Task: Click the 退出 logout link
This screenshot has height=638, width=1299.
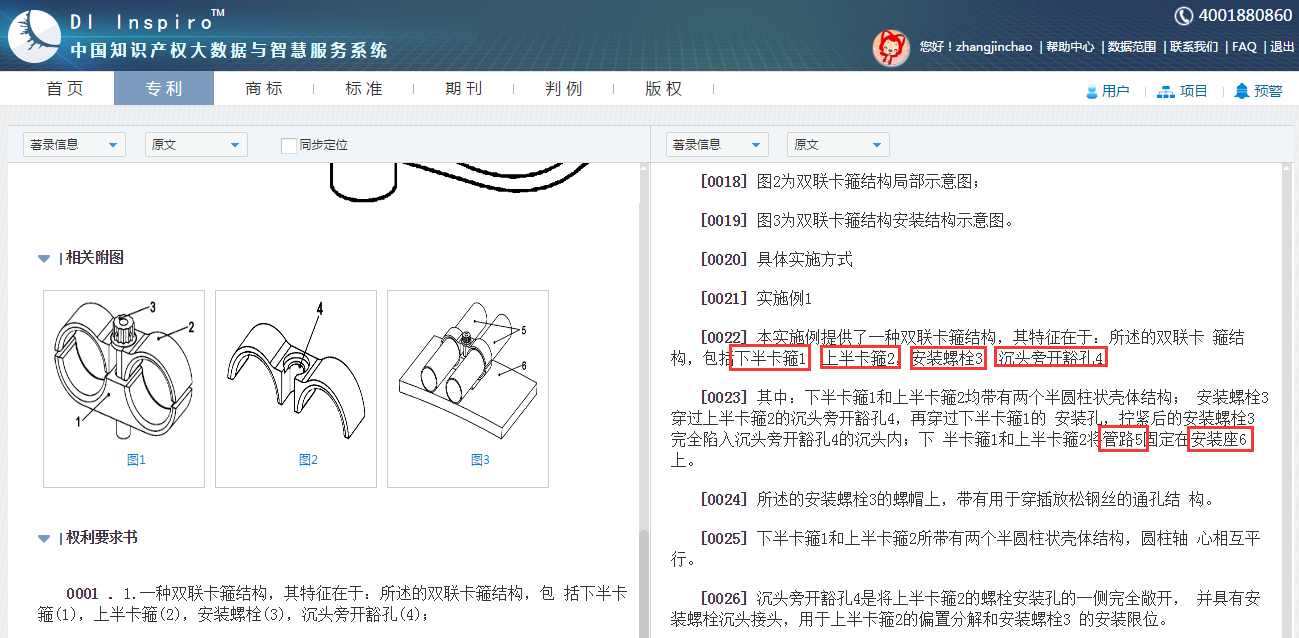Action: (x=1282, y=47)
